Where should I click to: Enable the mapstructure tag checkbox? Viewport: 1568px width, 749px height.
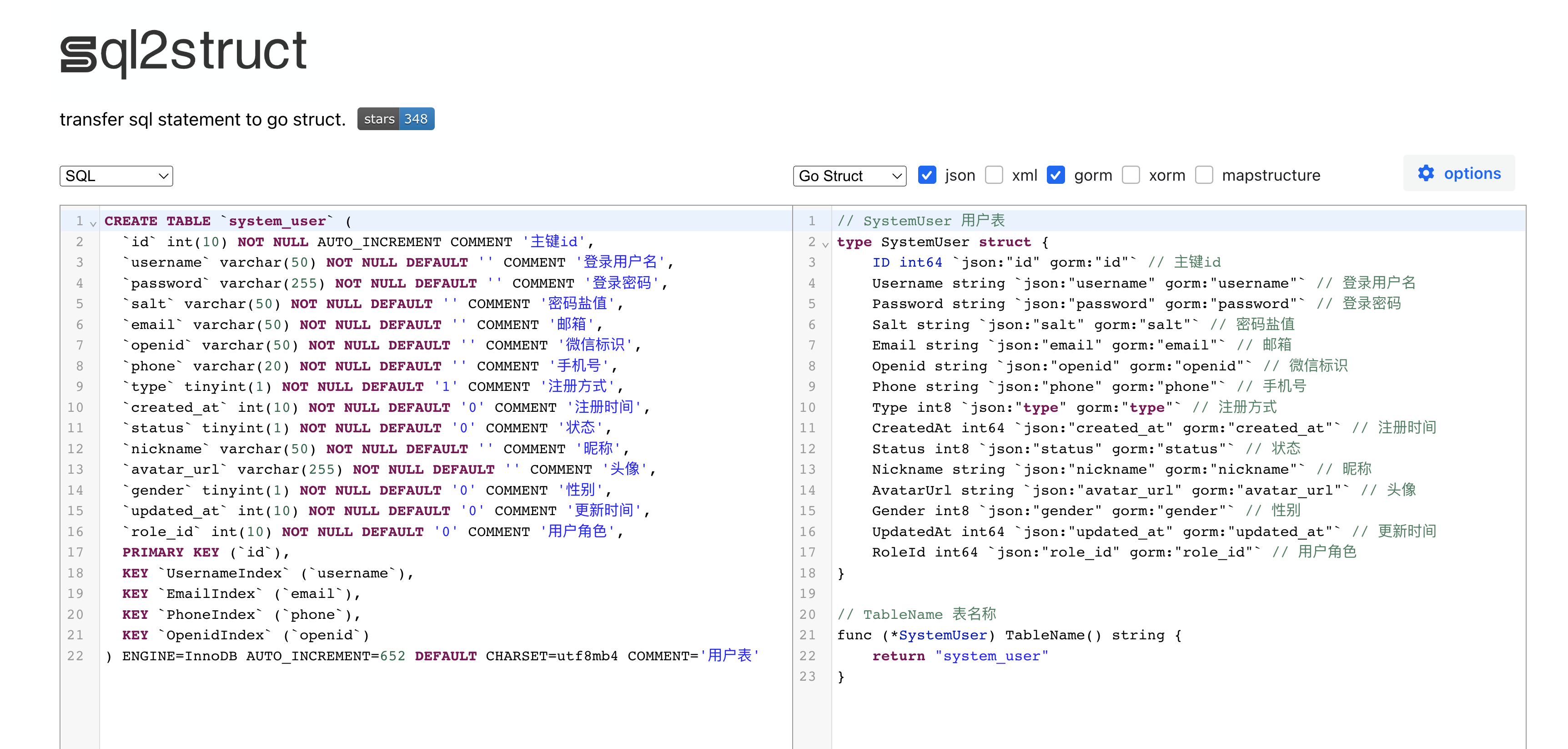click(x=1204, y=175)
